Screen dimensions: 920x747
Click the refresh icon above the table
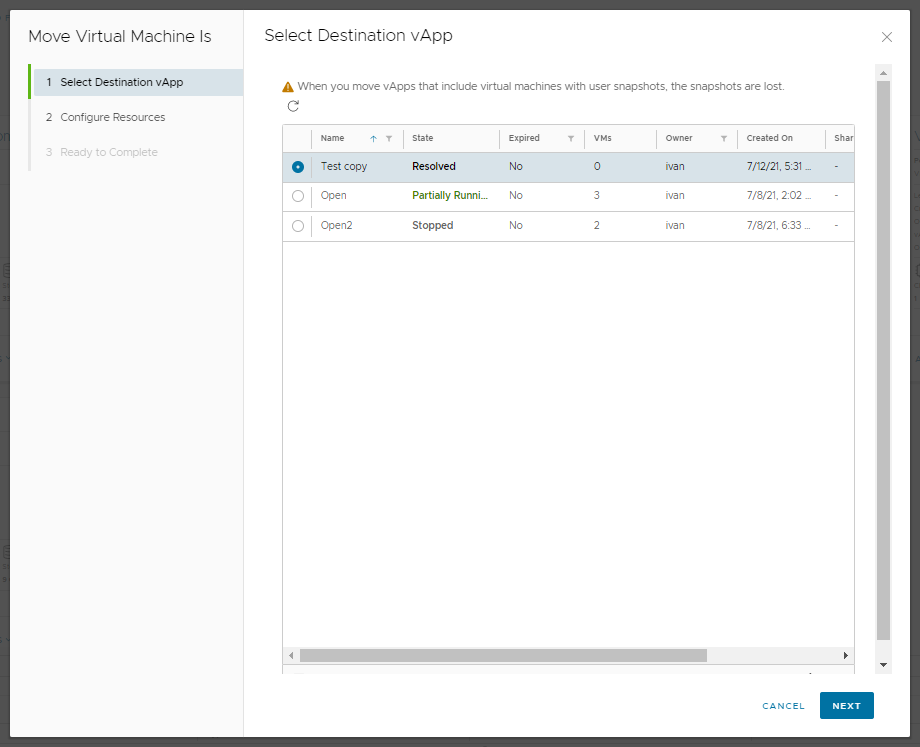point(293,106)
